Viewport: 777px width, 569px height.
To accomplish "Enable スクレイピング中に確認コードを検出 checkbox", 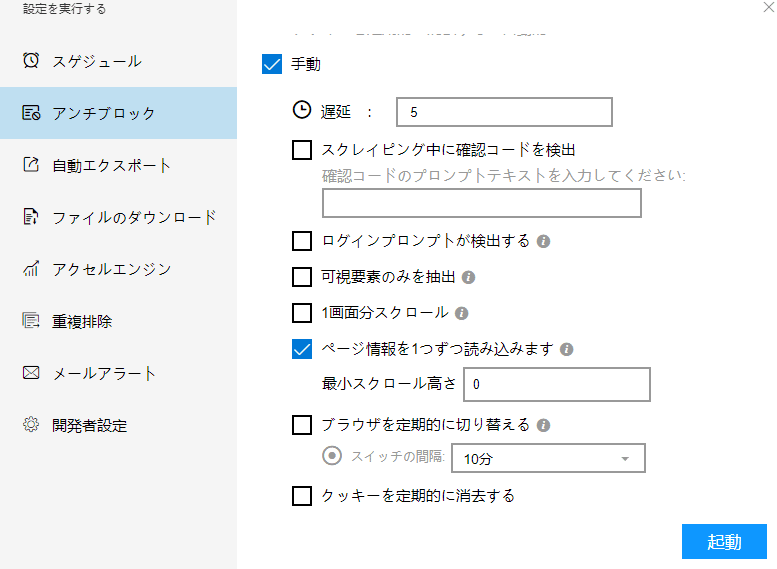I will coord(302,151).
